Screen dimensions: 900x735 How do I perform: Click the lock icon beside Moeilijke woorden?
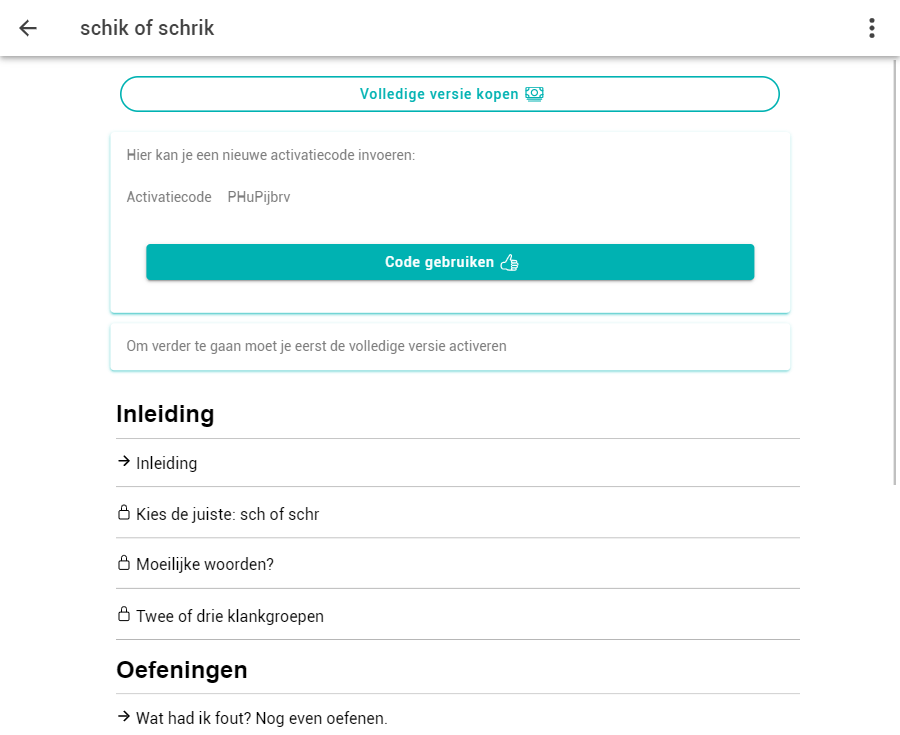[x=124, y=563]
